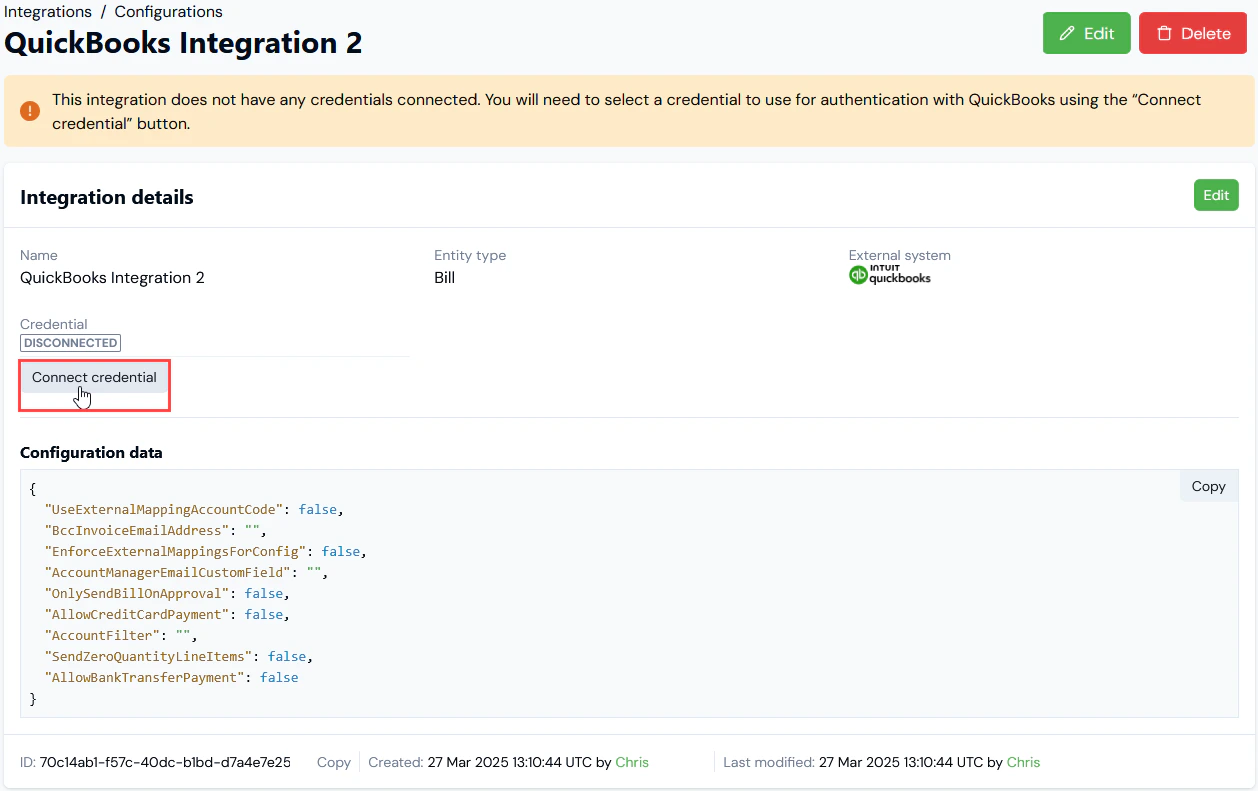Image resolution: width=1258 pixels, height=791 pixels.
Task: Click the trash icon in Delete button
Action: coord(1164,33)
